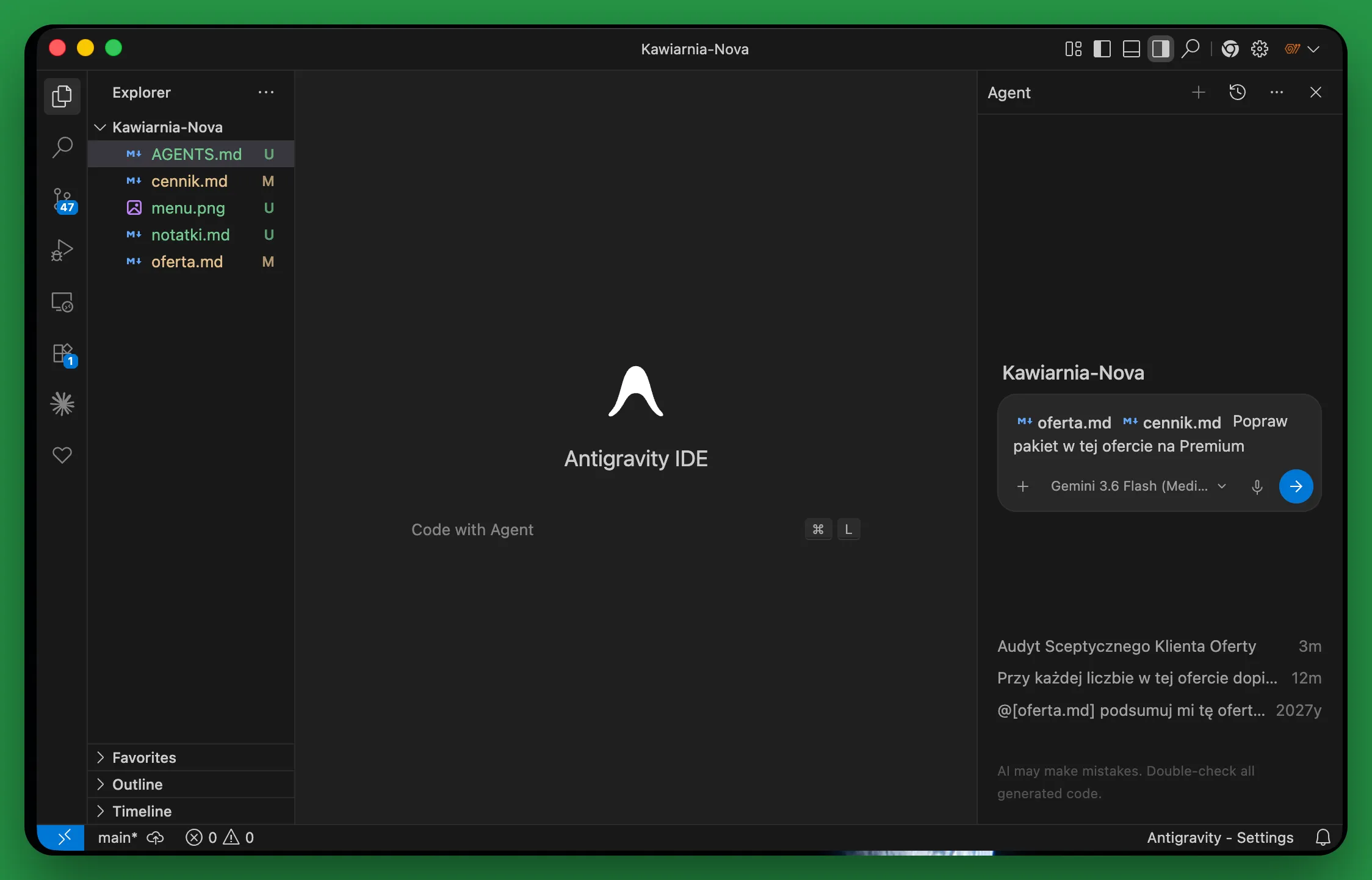Open the starburst icon view in activity bar
Image resolution: width=1372 pixels, height=880 pixels.
point(62,404)
